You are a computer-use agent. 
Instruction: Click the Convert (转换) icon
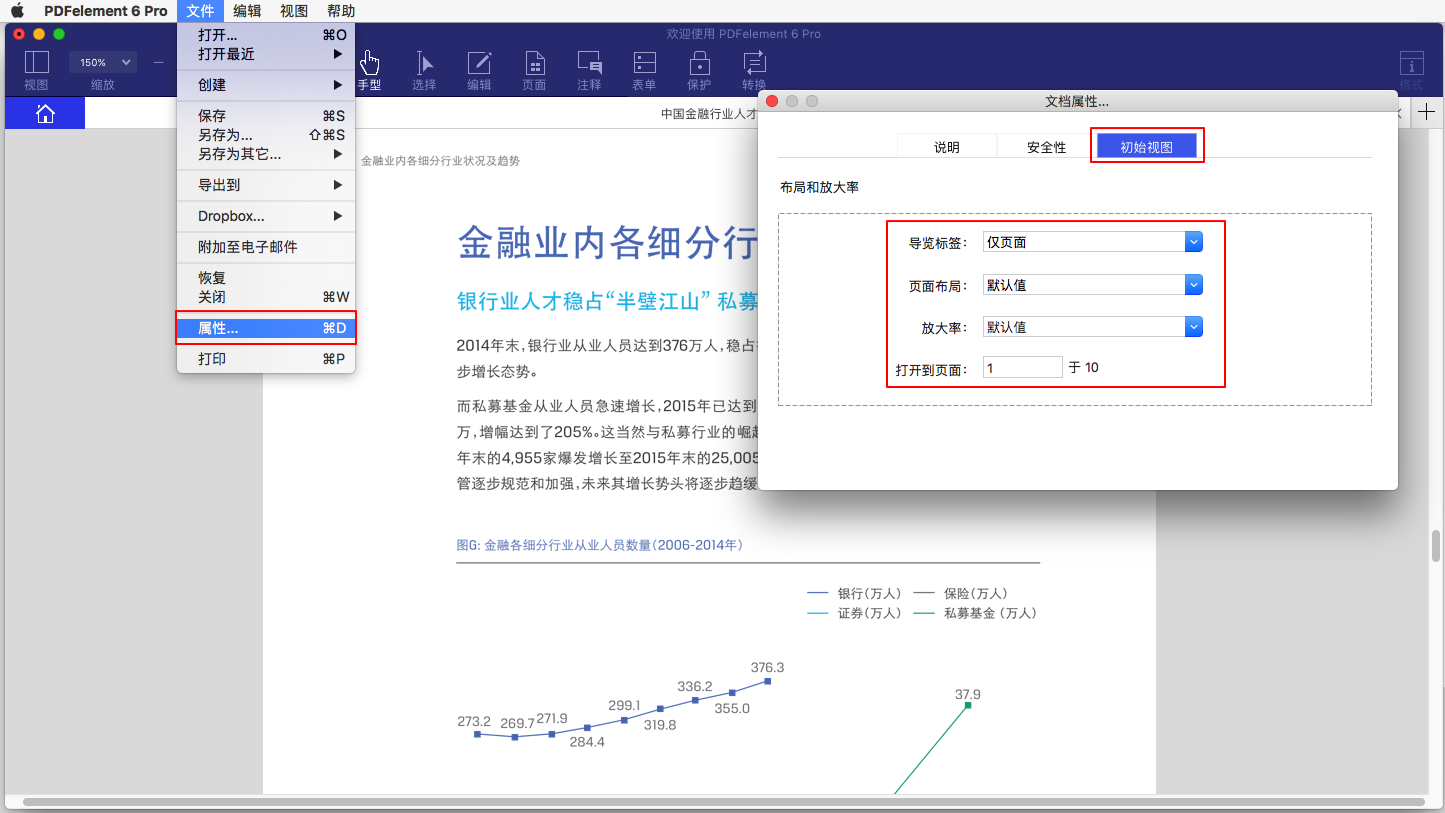coord(754,64)
